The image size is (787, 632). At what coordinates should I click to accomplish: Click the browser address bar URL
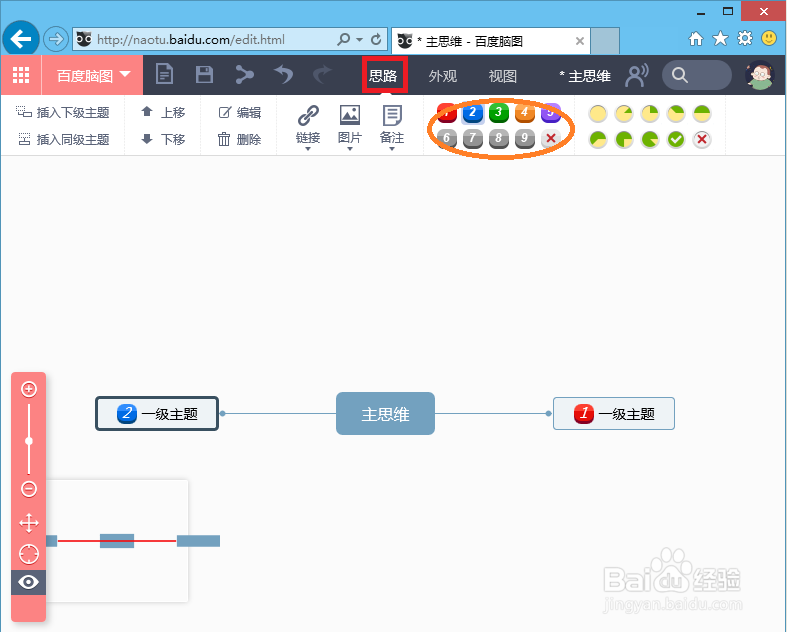click(x=191, y=39)
